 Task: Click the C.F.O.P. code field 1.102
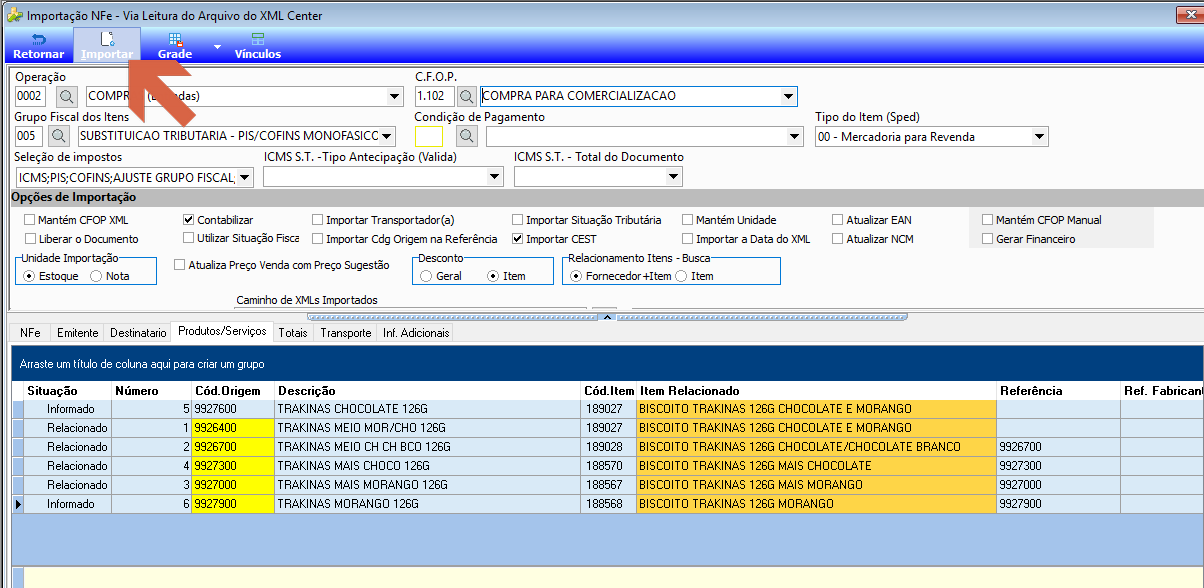(435, 96)
